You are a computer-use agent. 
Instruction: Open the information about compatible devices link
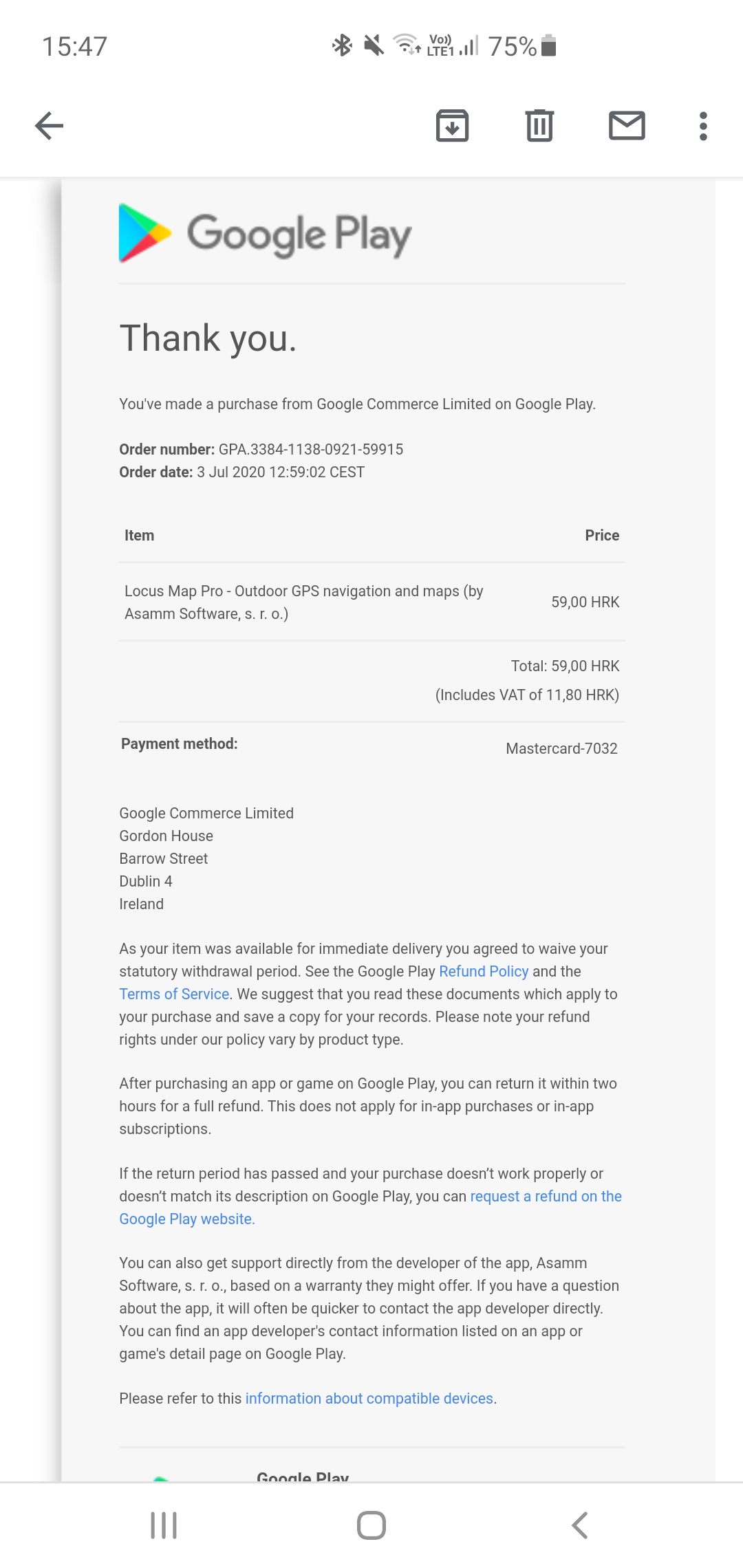coord(369,1398)
